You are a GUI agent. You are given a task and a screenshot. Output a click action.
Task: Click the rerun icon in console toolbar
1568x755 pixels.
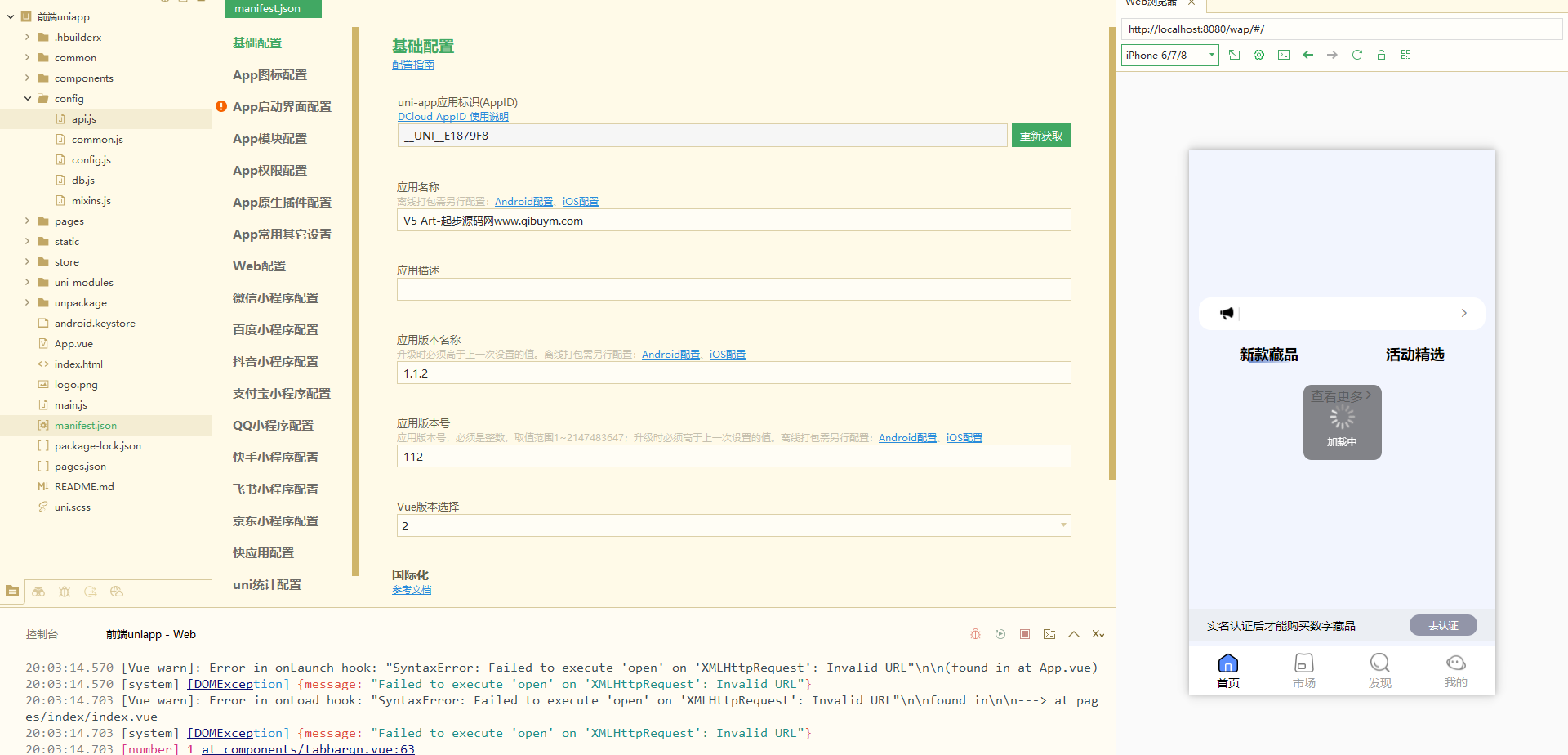tap(1000, 634)
